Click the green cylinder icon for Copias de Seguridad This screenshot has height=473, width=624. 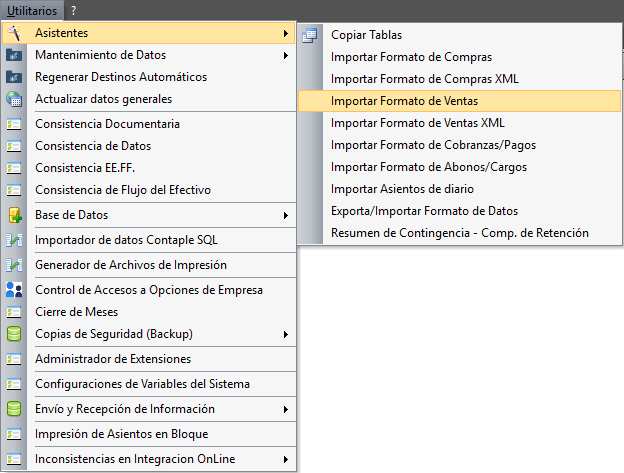tap(14, 334)
